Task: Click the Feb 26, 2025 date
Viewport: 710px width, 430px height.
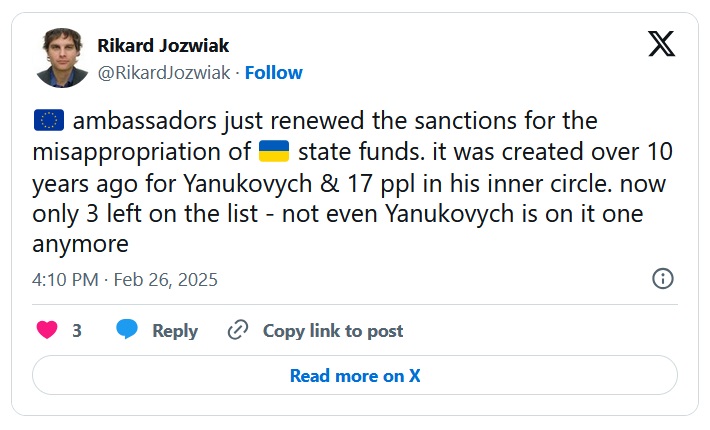Action: tap(164, 279)
